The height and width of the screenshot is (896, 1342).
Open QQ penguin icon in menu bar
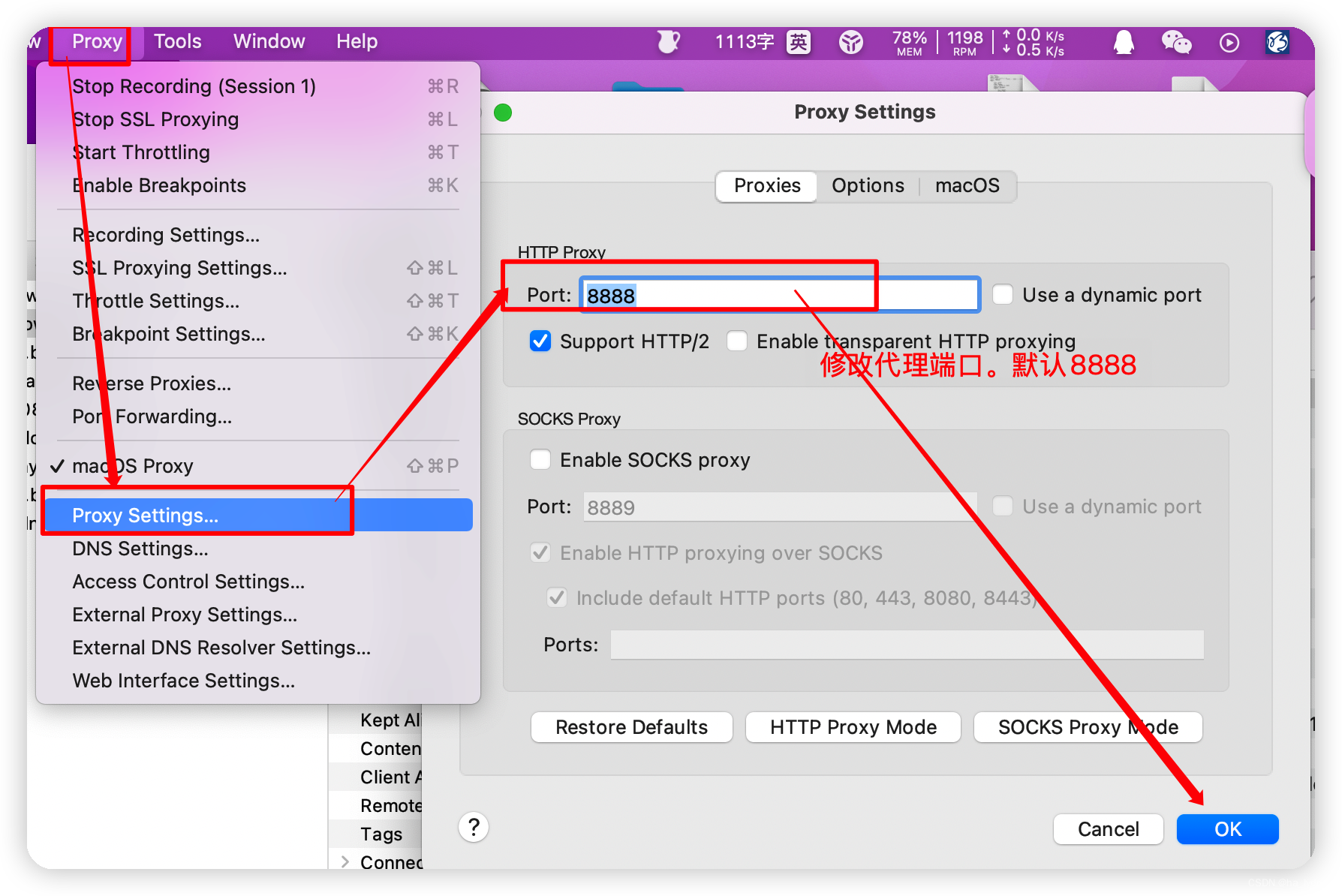click(x=1124, y=42)
